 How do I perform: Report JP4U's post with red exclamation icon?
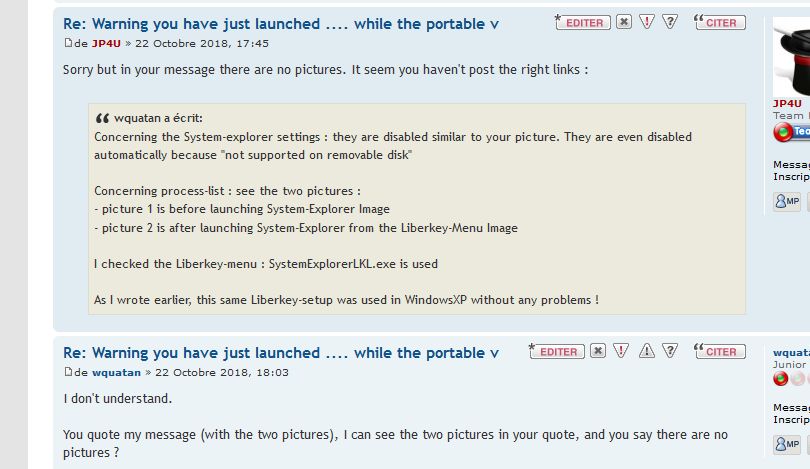click(647, 22)
